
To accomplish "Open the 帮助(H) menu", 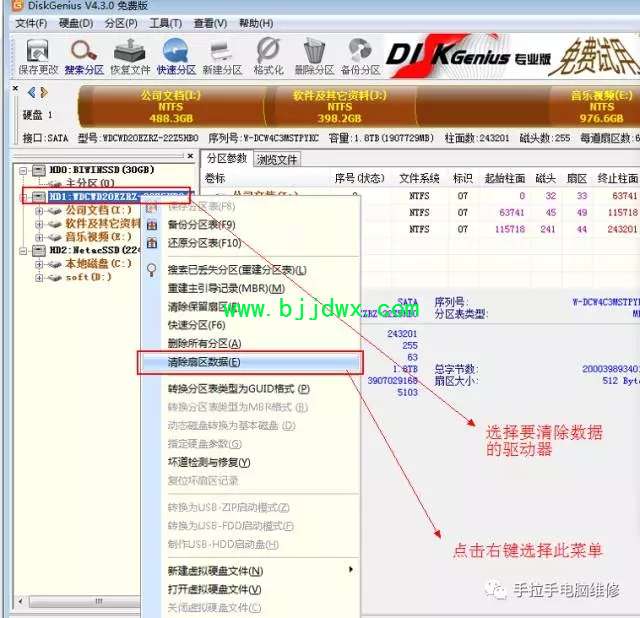I will pos(256,23).
